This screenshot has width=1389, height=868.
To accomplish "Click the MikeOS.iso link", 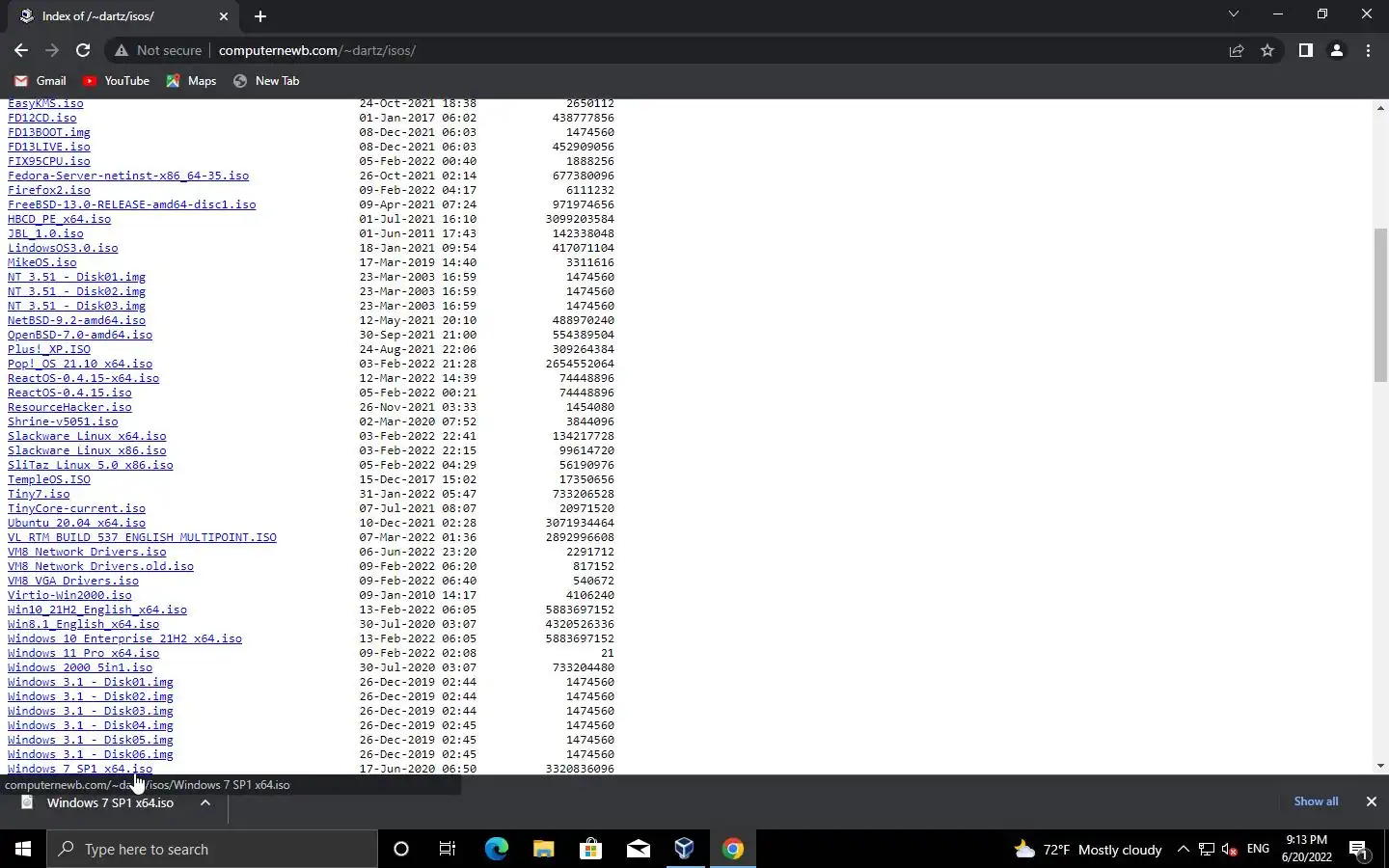I will tap(41, 262).
